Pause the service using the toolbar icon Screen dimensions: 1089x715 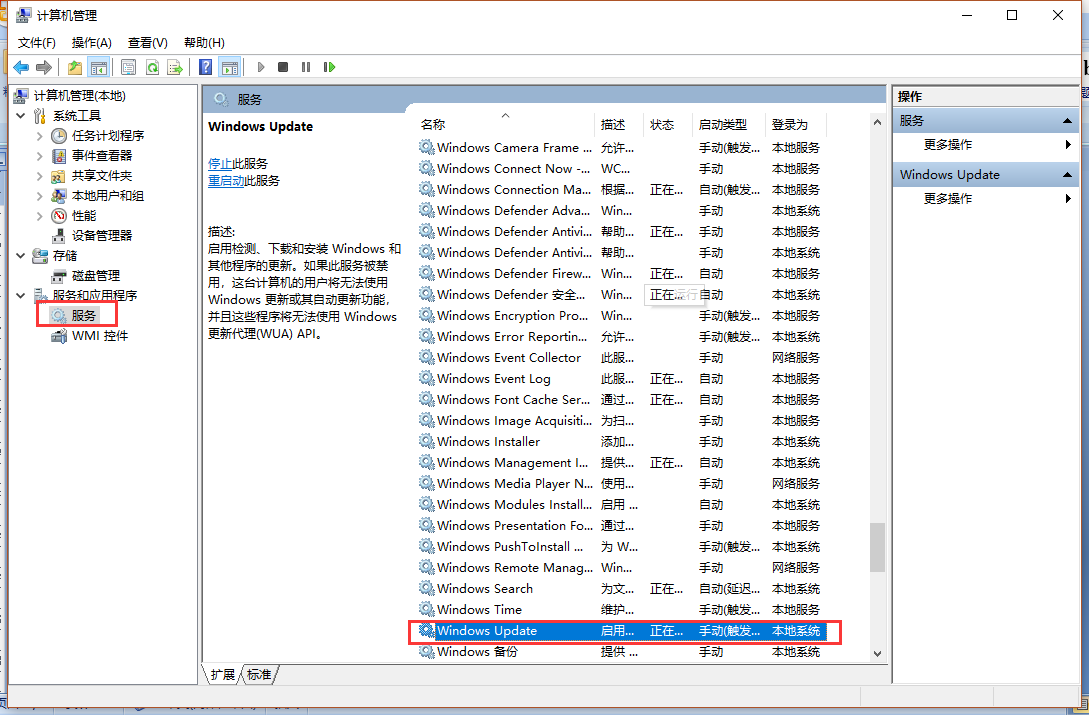(306, 67)
